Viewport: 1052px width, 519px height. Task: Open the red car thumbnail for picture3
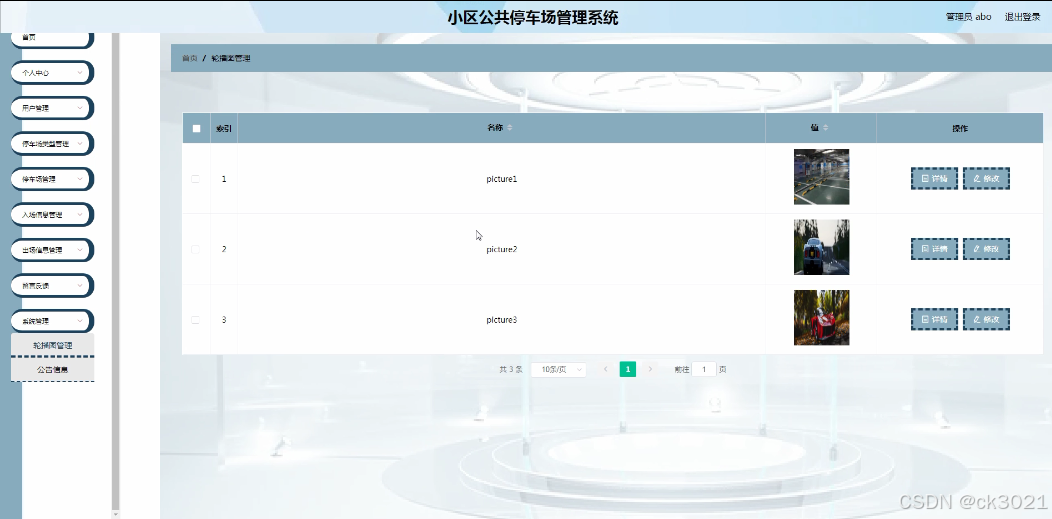[x=821, y=318]
